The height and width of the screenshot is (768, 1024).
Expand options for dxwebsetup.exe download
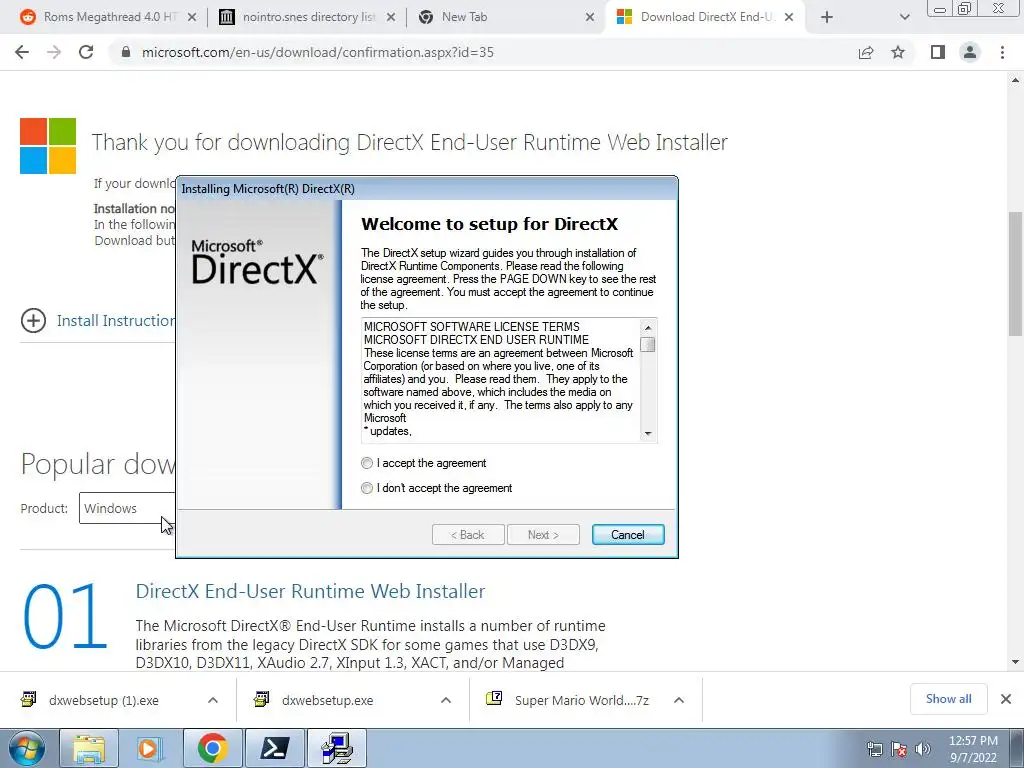pyautogui.click(x=446, y=700)
